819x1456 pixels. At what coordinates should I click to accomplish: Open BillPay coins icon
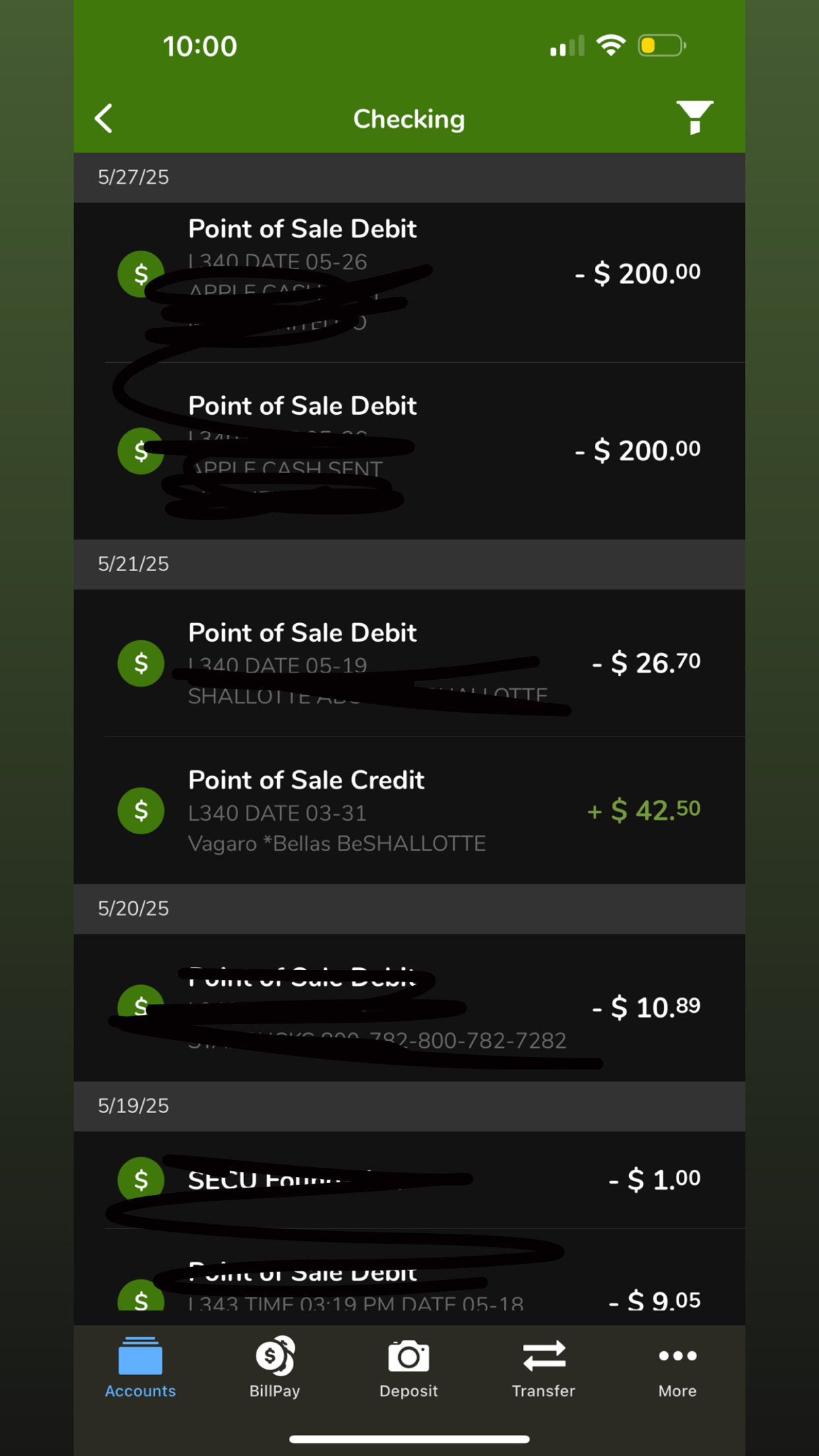coord(274,1356)
